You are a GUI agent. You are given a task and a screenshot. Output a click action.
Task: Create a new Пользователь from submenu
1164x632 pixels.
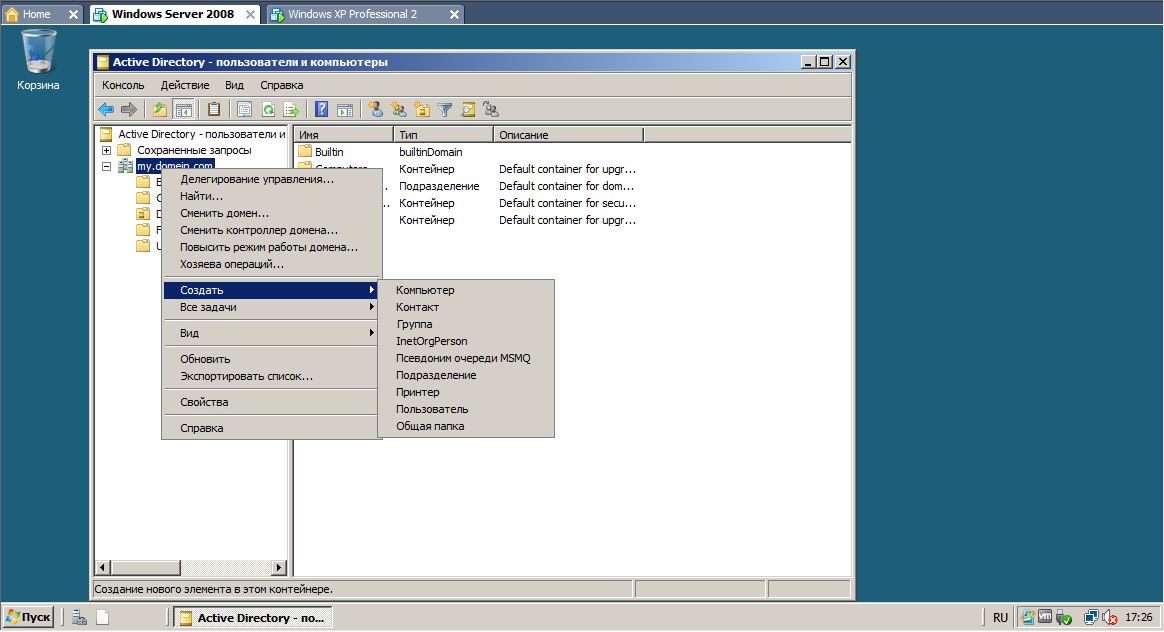click(466, 410)
